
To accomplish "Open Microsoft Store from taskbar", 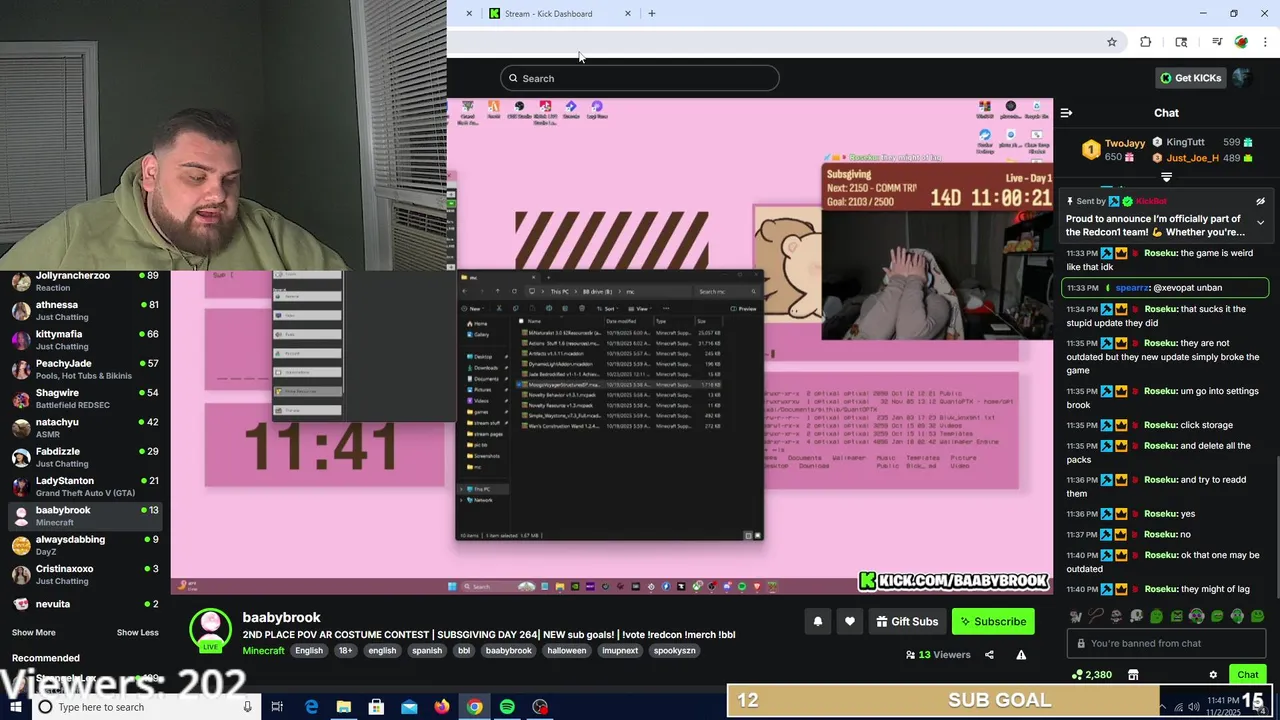I will (x=376, y=707).
